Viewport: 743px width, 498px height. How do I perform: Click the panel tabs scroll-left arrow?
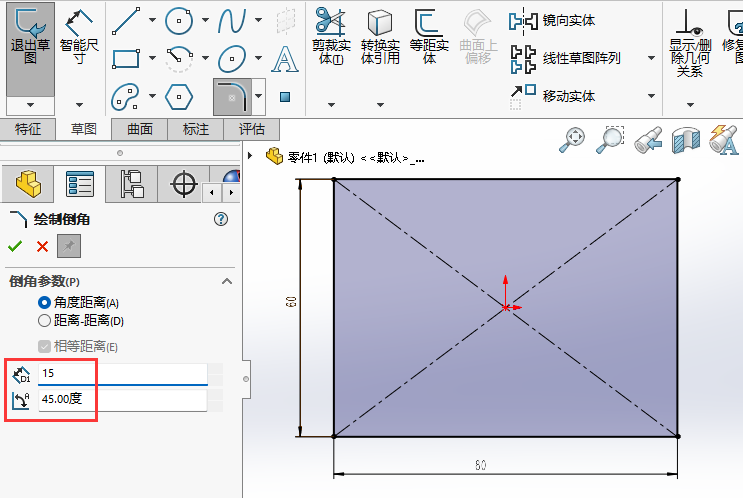[x=212, y=192]
